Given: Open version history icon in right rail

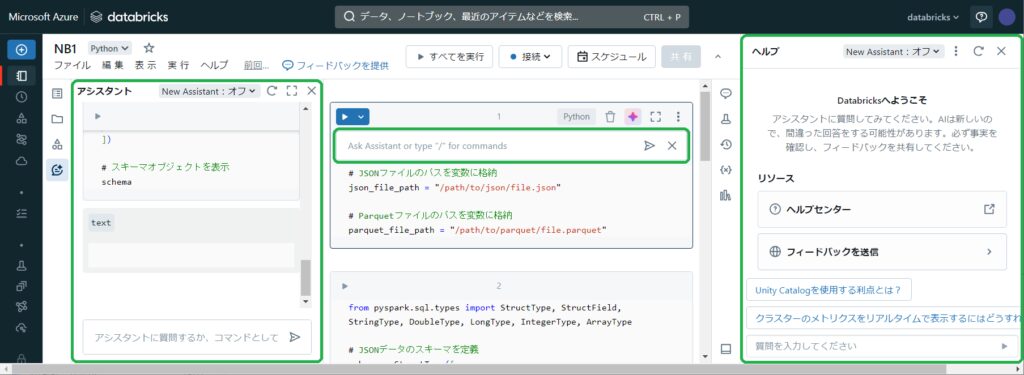Looking at the screenshot, I should tap(726, 144).
